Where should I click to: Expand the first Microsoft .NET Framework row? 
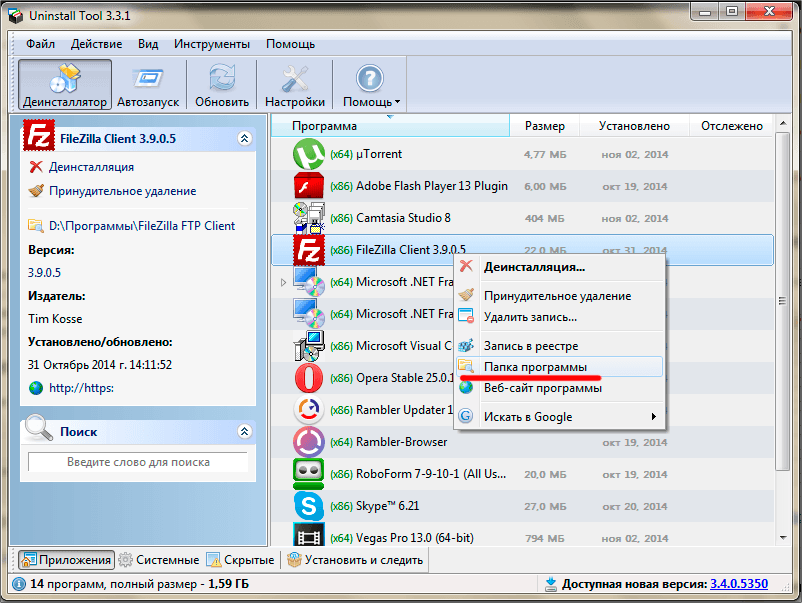coord(283,282)
